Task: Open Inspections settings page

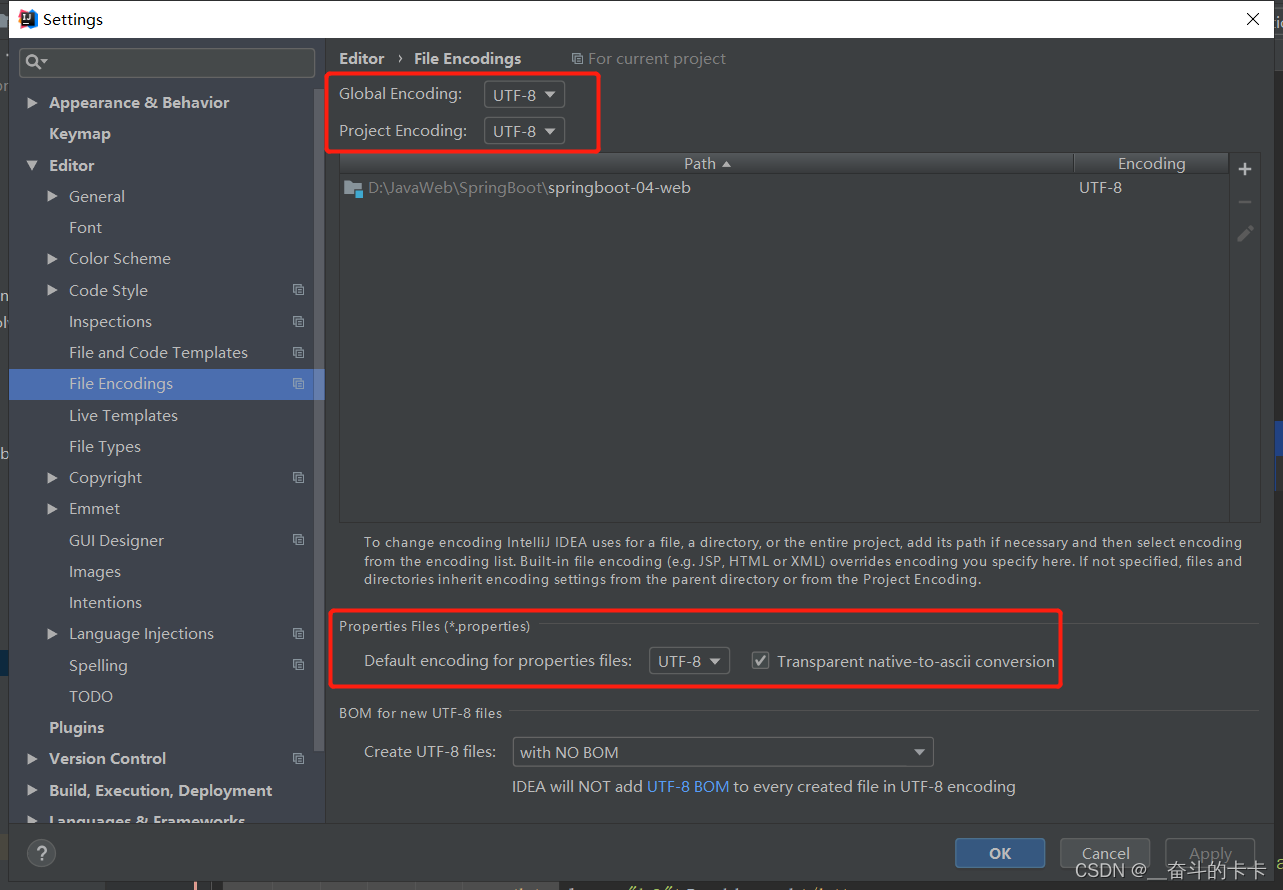Action: tap(110, 321)
